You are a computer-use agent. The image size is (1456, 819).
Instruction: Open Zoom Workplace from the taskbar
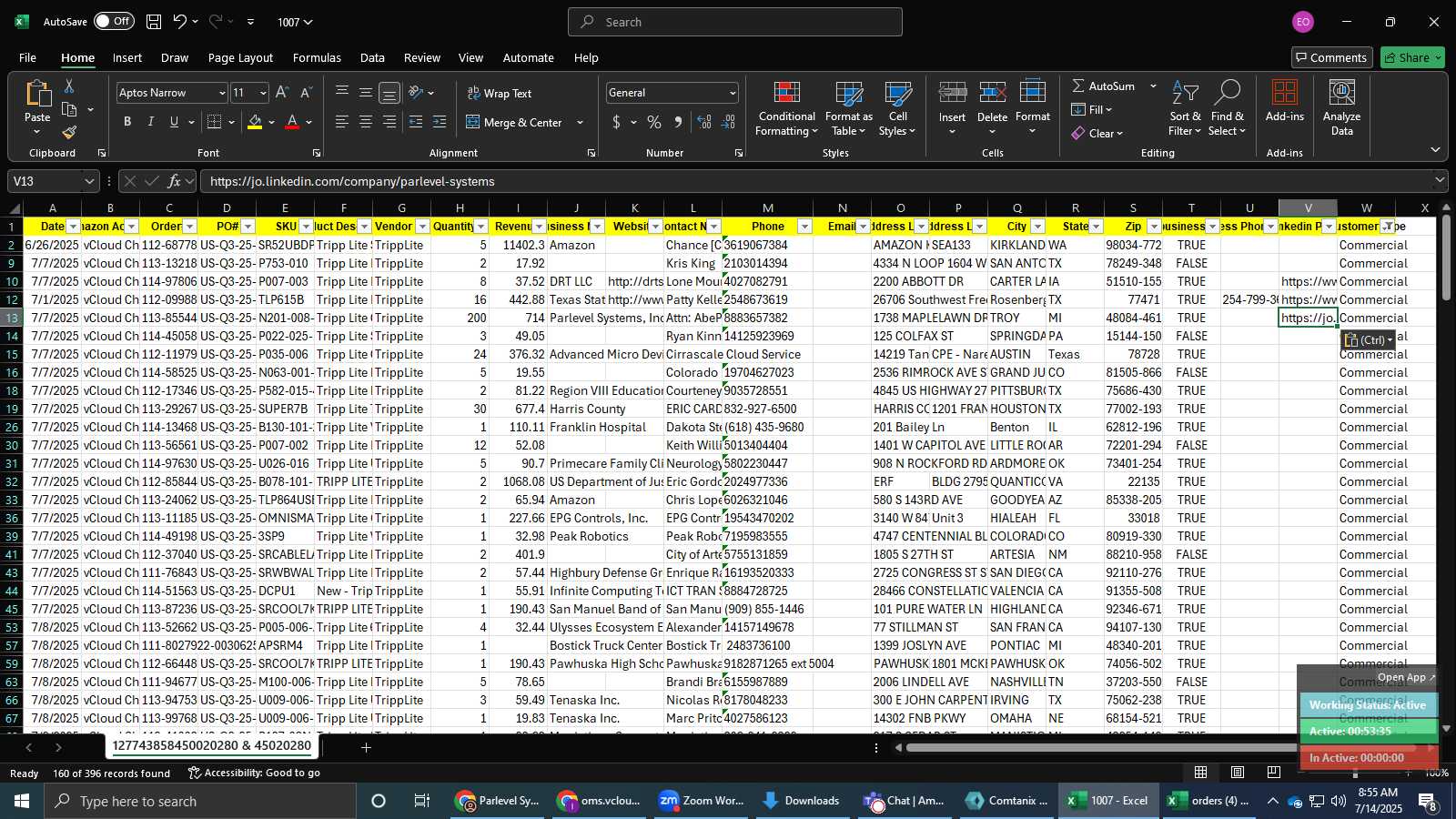click(702, 801)
